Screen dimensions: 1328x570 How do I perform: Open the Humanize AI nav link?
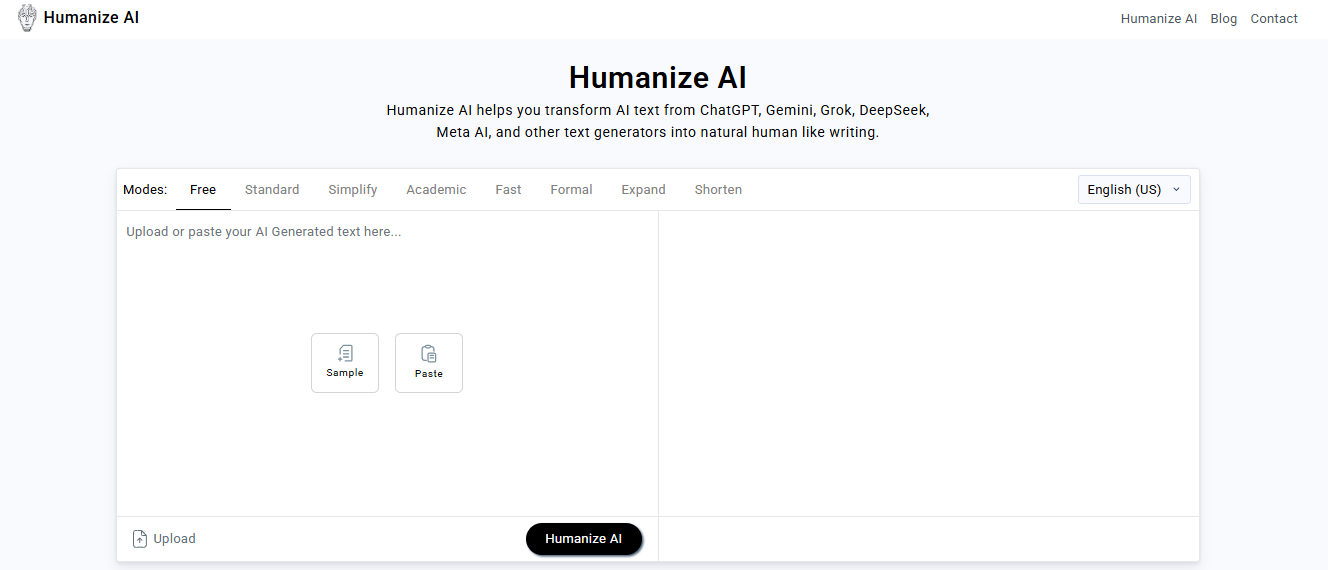[x=1158, y=18]
